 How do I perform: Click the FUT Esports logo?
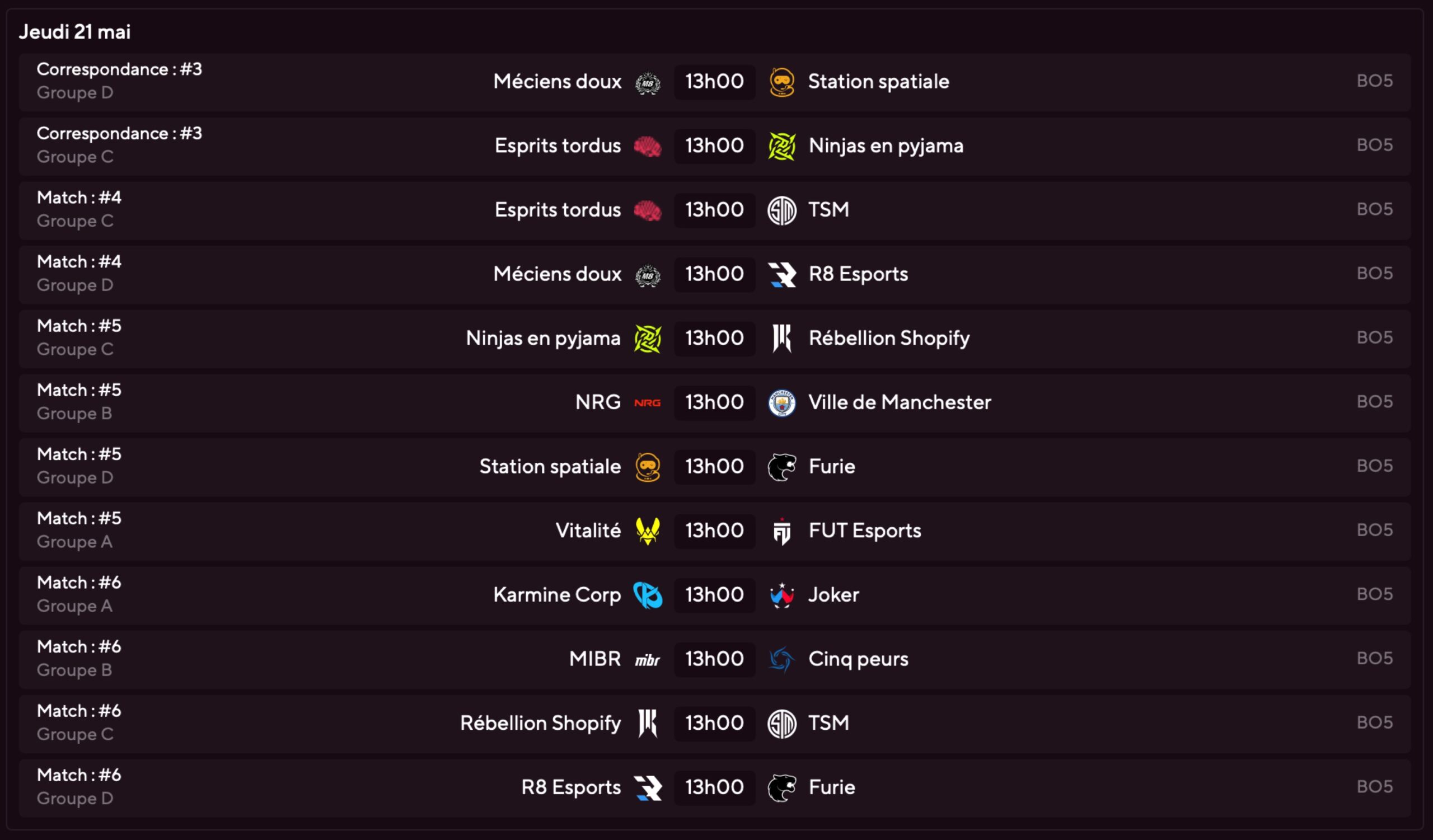coord(781,531)
